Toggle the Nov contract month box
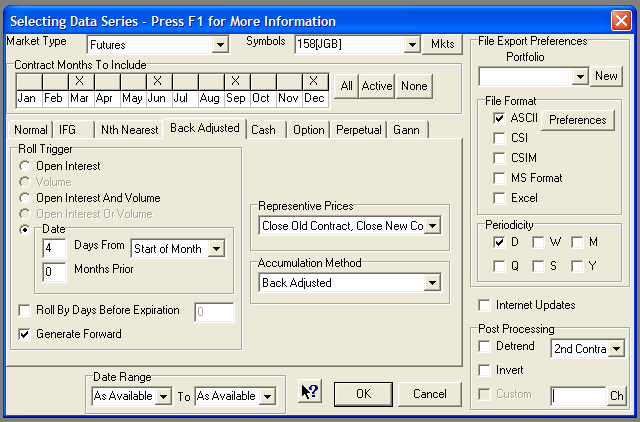Screen dimensions: 640x422 pos(289,82)
